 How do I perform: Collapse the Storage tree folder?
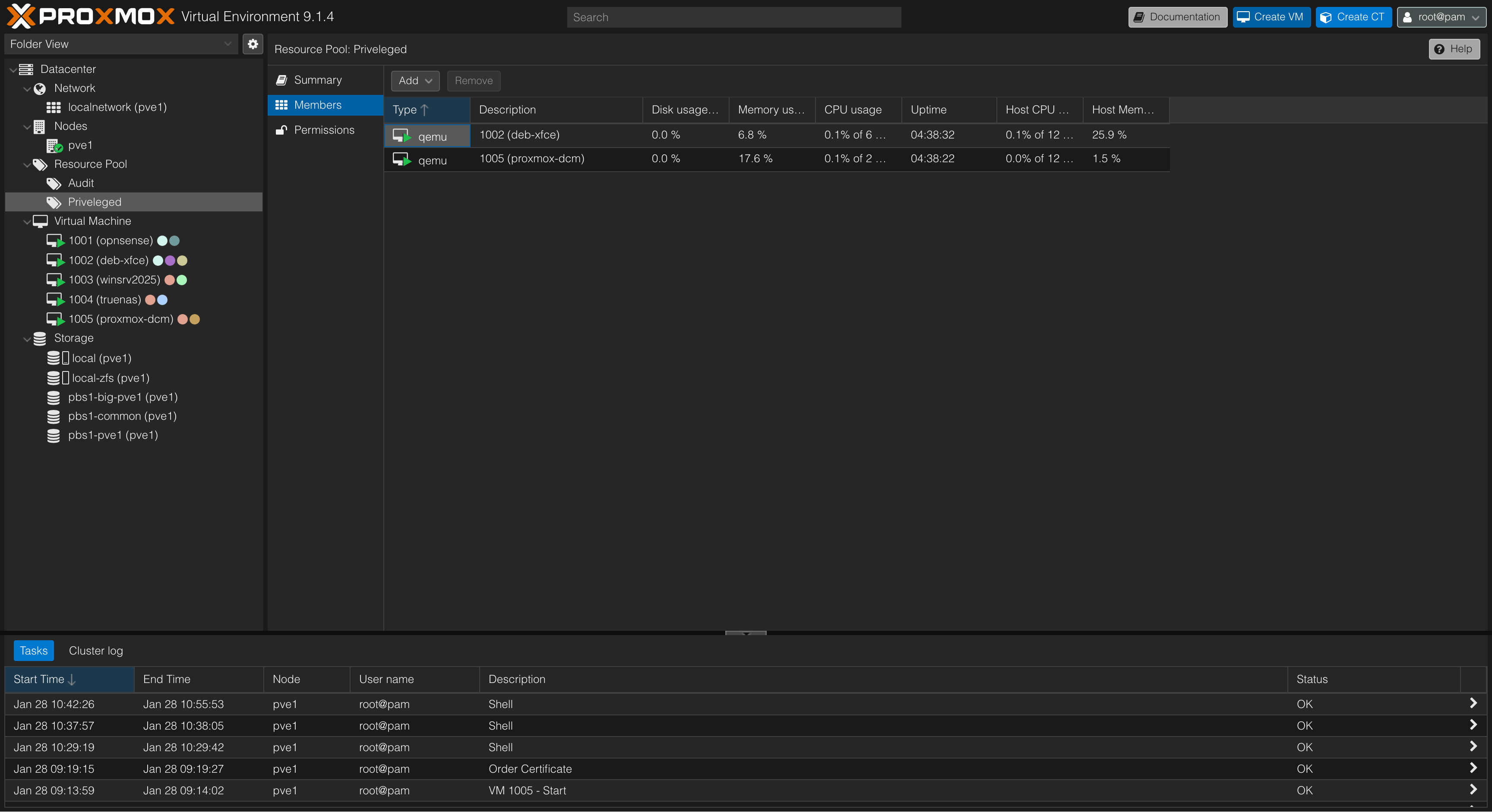point(27,339)
